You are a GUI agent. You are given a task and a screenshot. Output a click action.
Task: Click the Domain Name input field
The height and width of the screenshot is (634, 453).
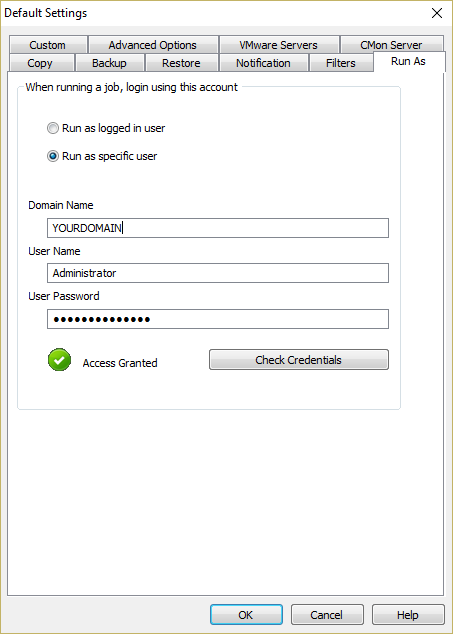[x=218, y=228]
